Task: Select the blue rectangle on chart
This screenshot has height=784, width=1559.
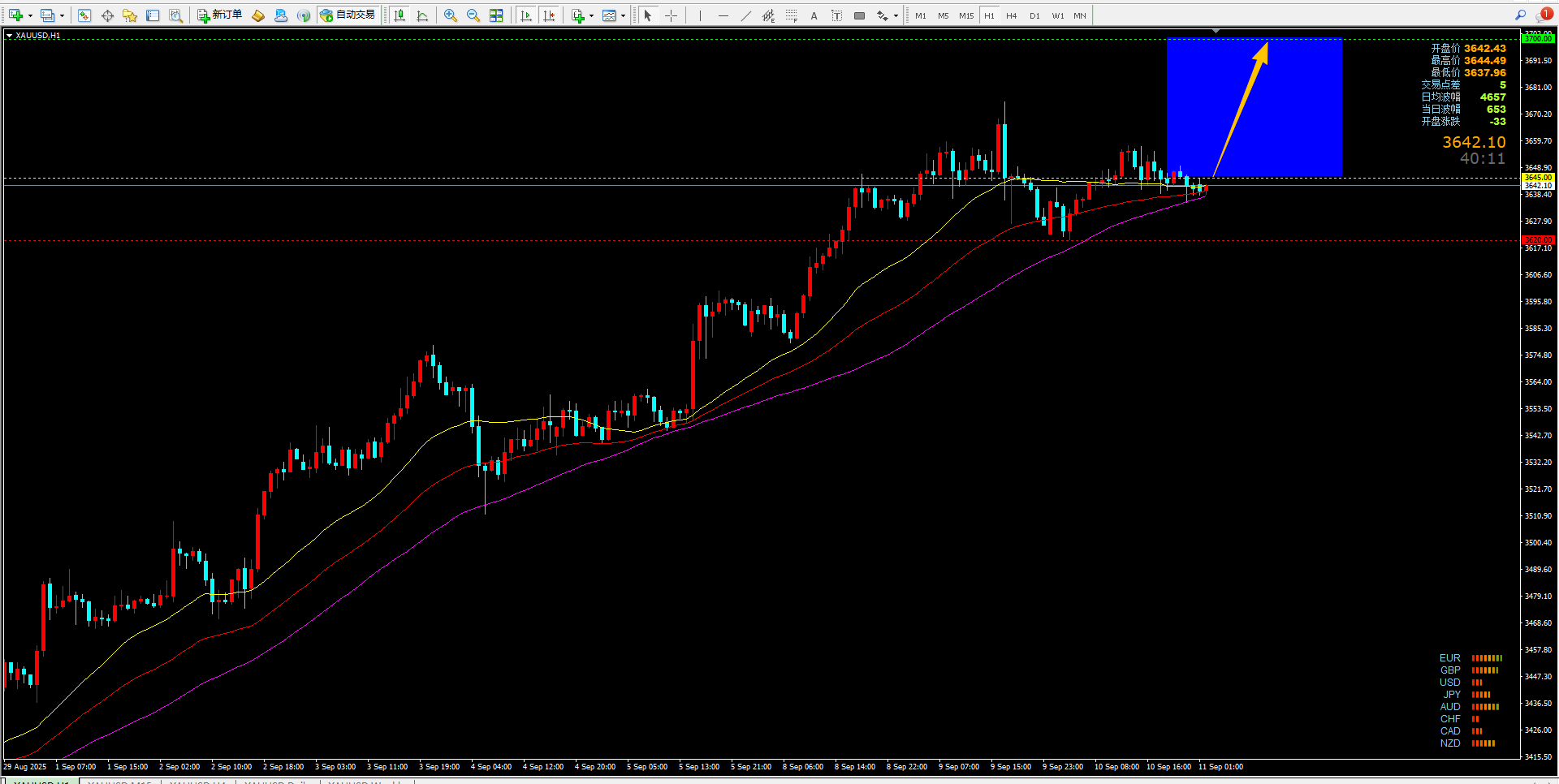Action: [x=1254, y=107]
